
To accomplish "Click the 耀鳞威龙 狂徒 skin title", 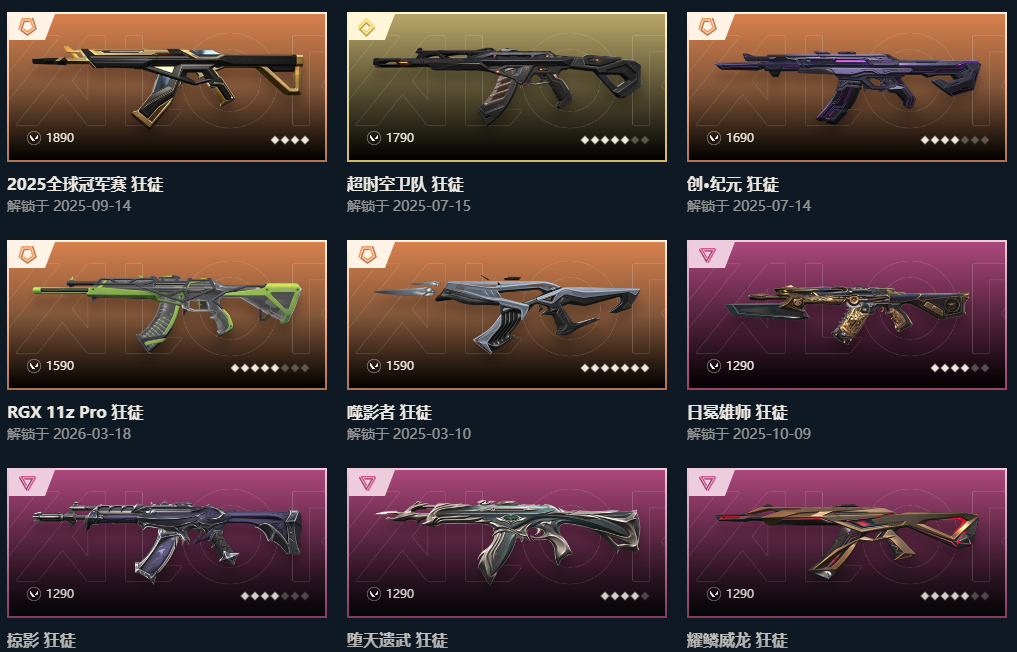I will [x=737, y=640].
